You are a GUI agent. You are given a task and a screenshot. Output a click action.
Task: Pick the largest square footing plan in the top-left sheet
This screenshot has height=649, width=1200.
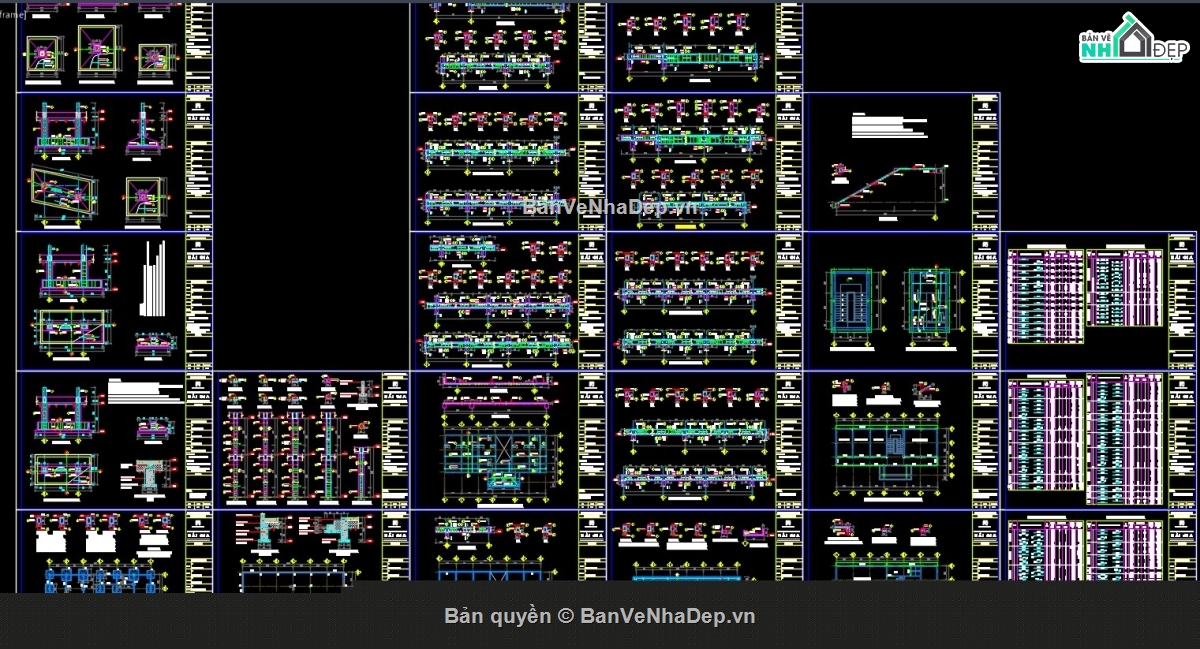click(98, 49)
